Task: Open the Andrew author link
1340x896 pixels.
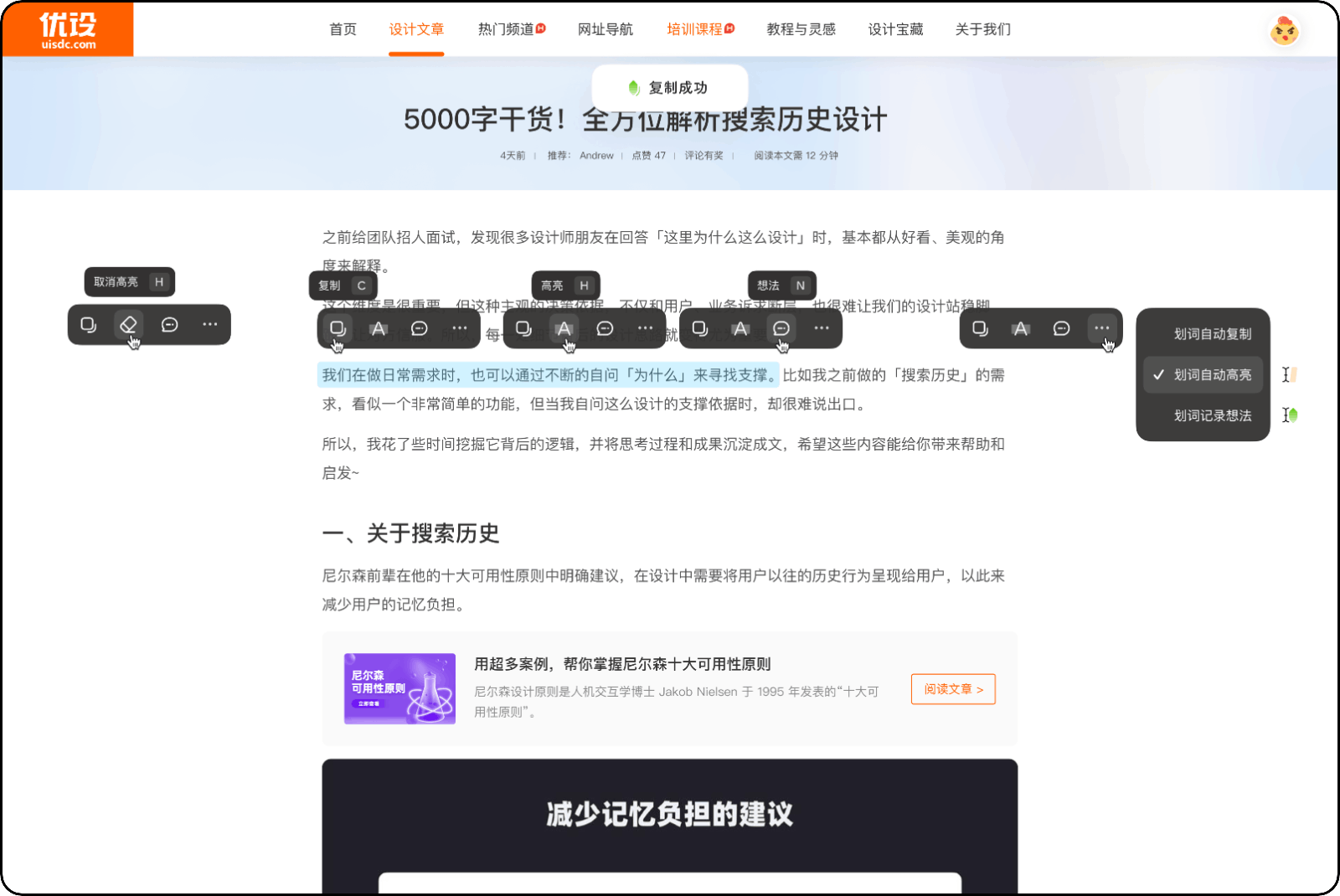Action: point(595,156)
